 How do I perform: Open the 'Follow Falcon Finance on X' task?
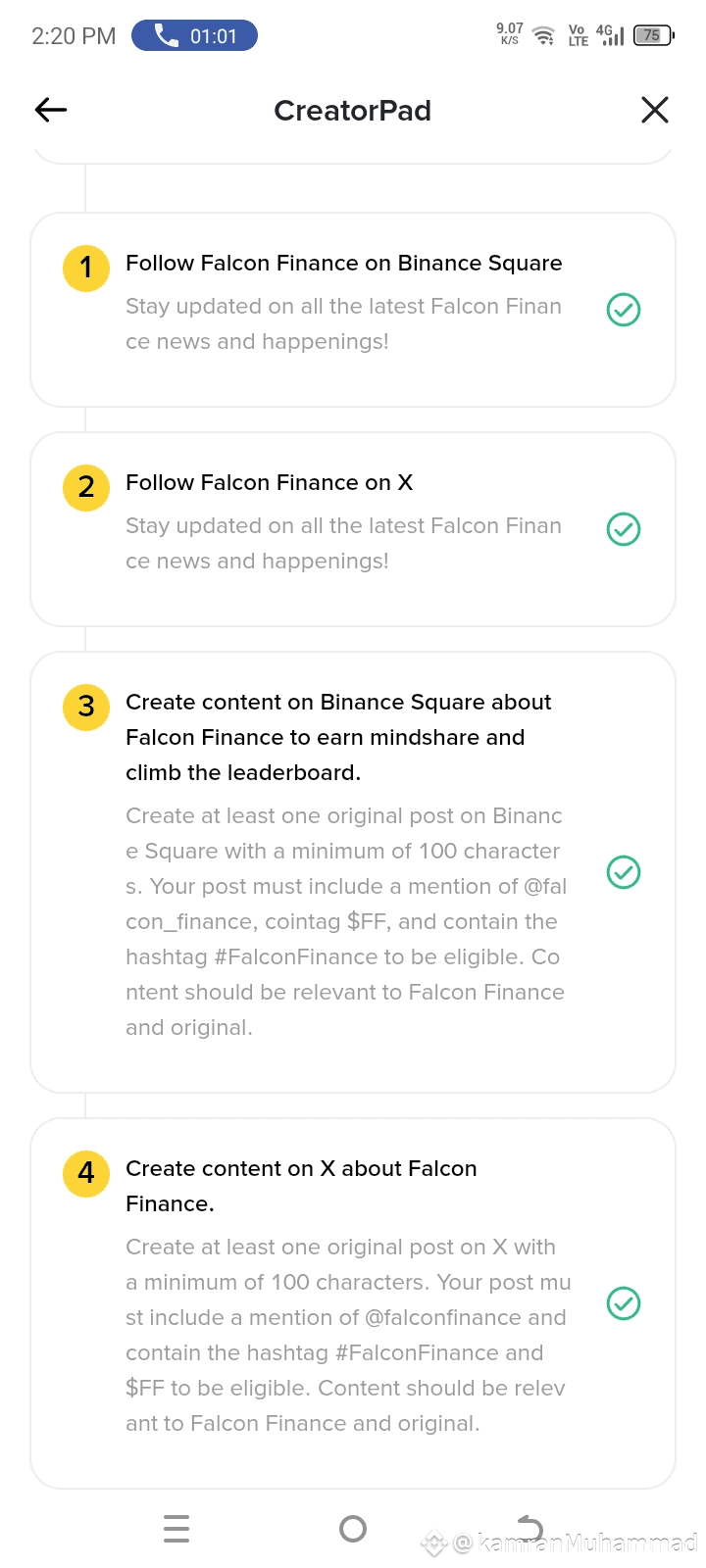tap(269, 483)
